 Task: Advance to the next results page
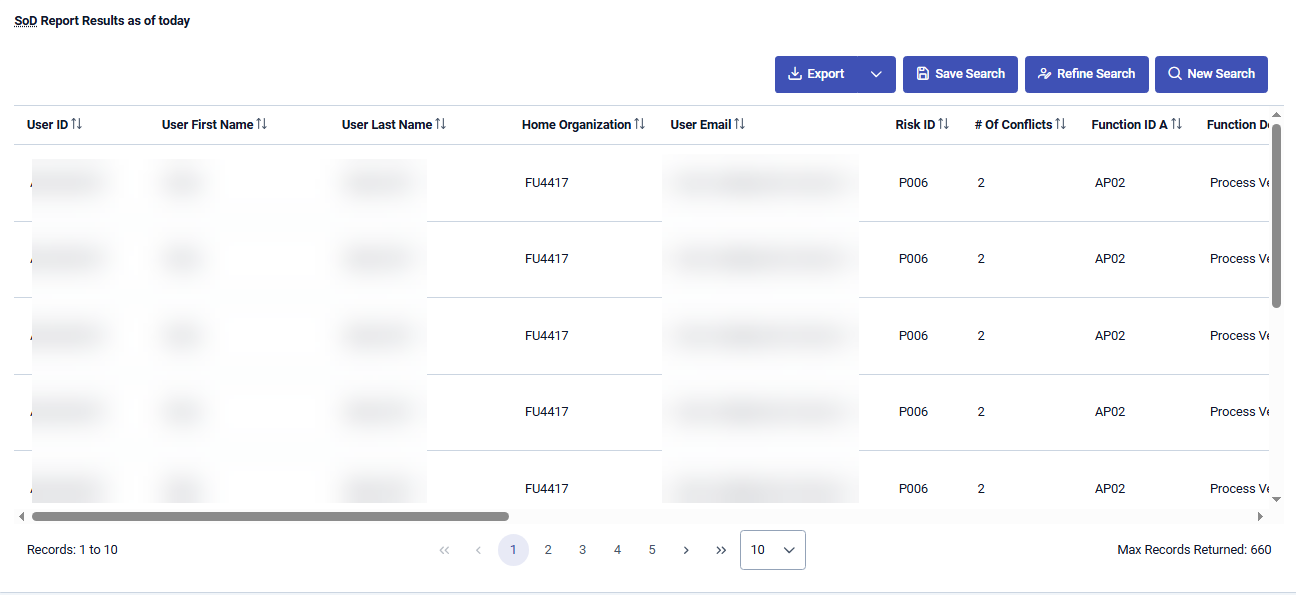686,550
